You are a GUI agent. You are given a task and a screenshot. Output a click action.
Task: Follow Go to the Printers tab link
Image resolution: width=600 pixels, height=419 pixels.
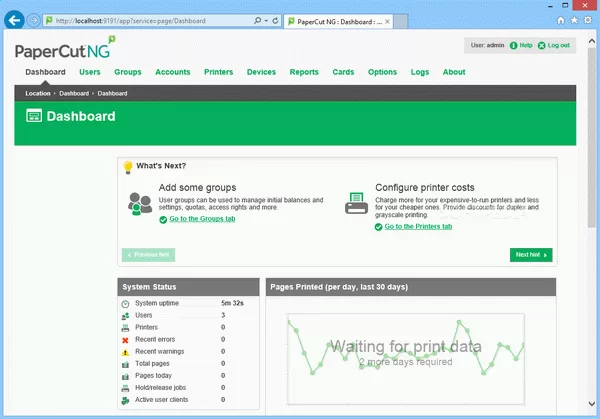[x=418, y=227]
